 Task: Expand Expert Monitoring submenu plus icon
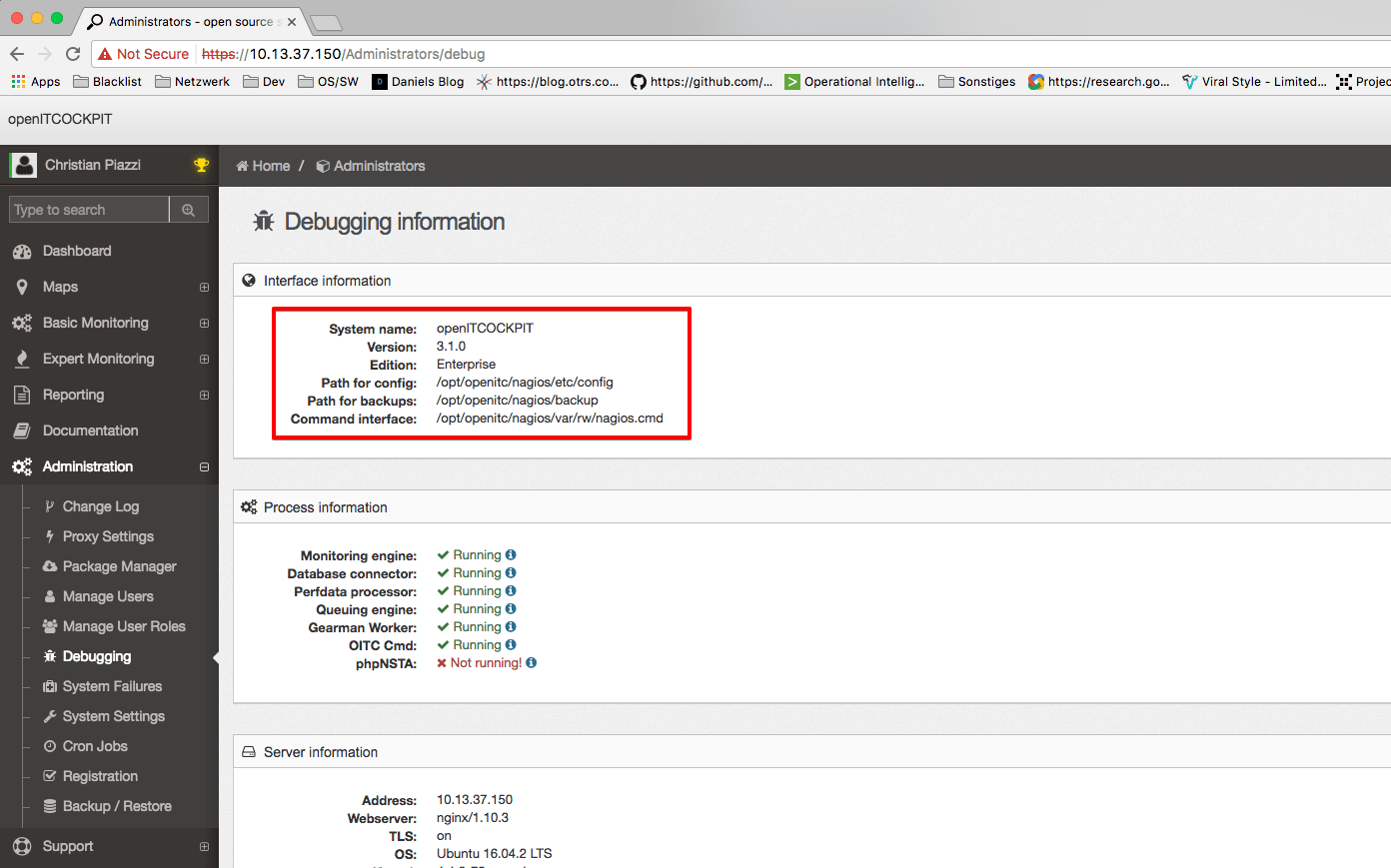tap(204, 360)
